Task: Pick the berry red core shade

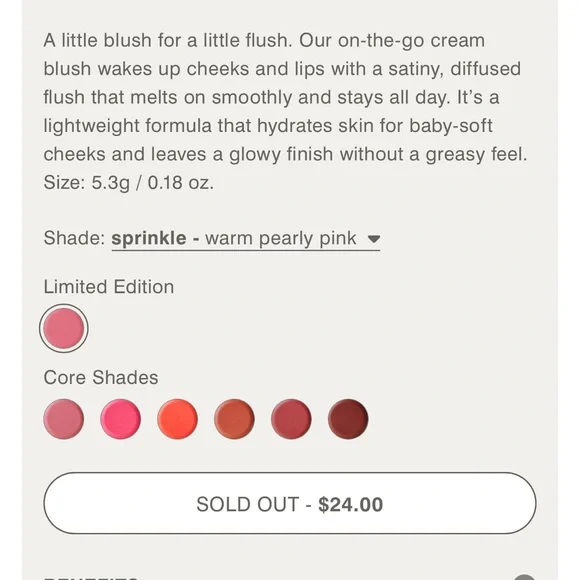Action: 291,419
